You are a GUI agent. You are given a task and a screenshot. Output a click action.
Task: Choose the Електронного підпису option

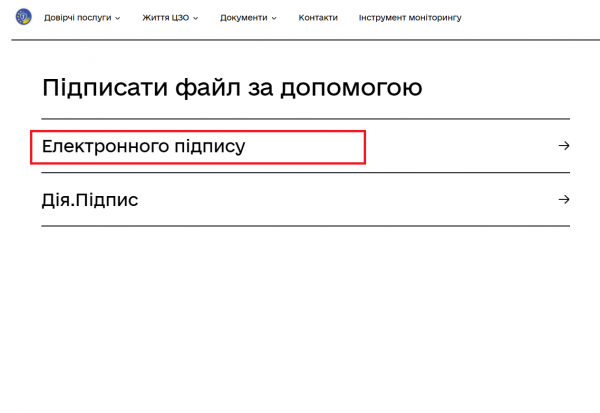[x=305, y=146]
